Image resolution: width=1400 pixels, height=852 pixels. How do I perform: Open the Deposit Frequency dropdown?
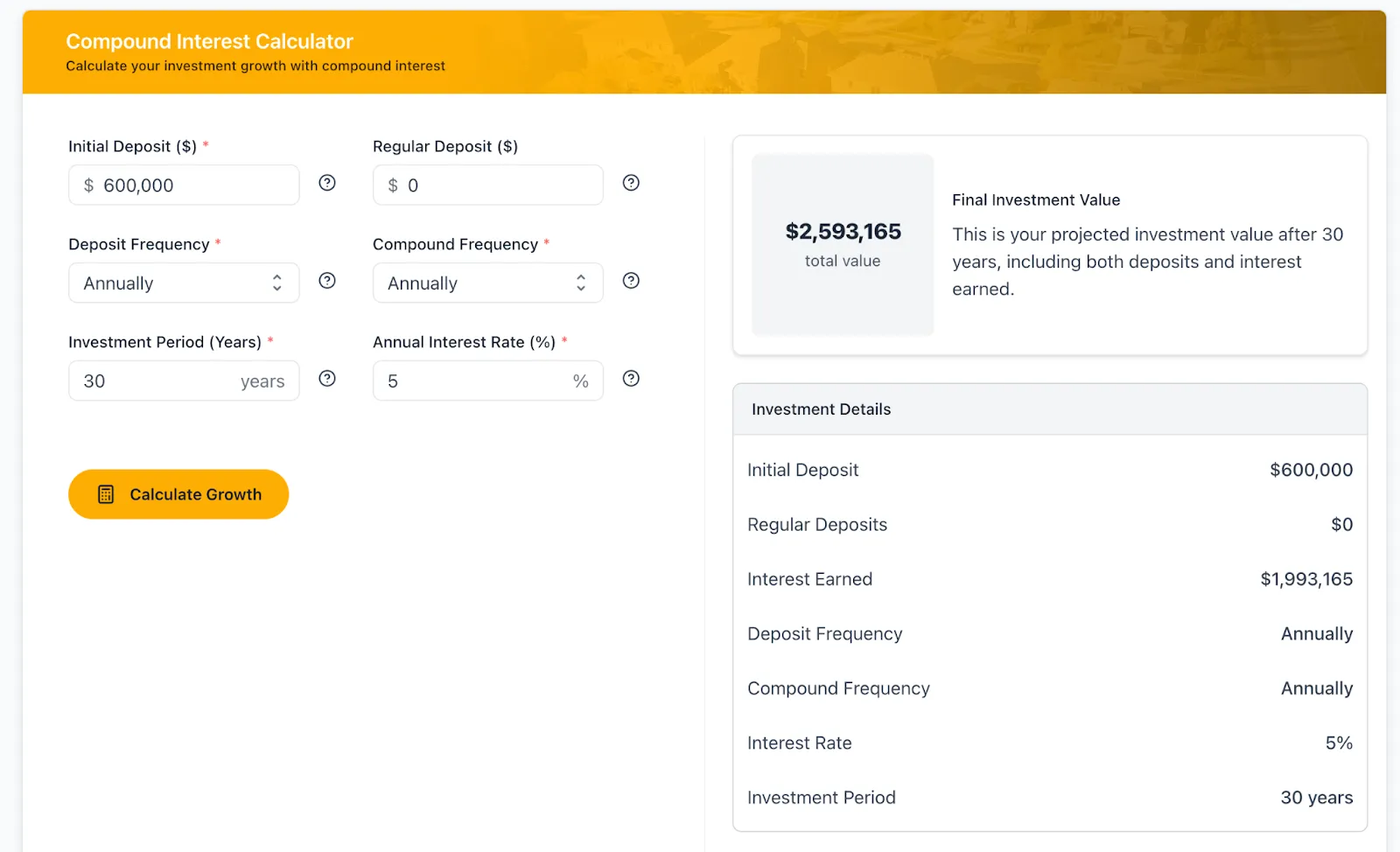pyautogui.click(x=182, y=283)
